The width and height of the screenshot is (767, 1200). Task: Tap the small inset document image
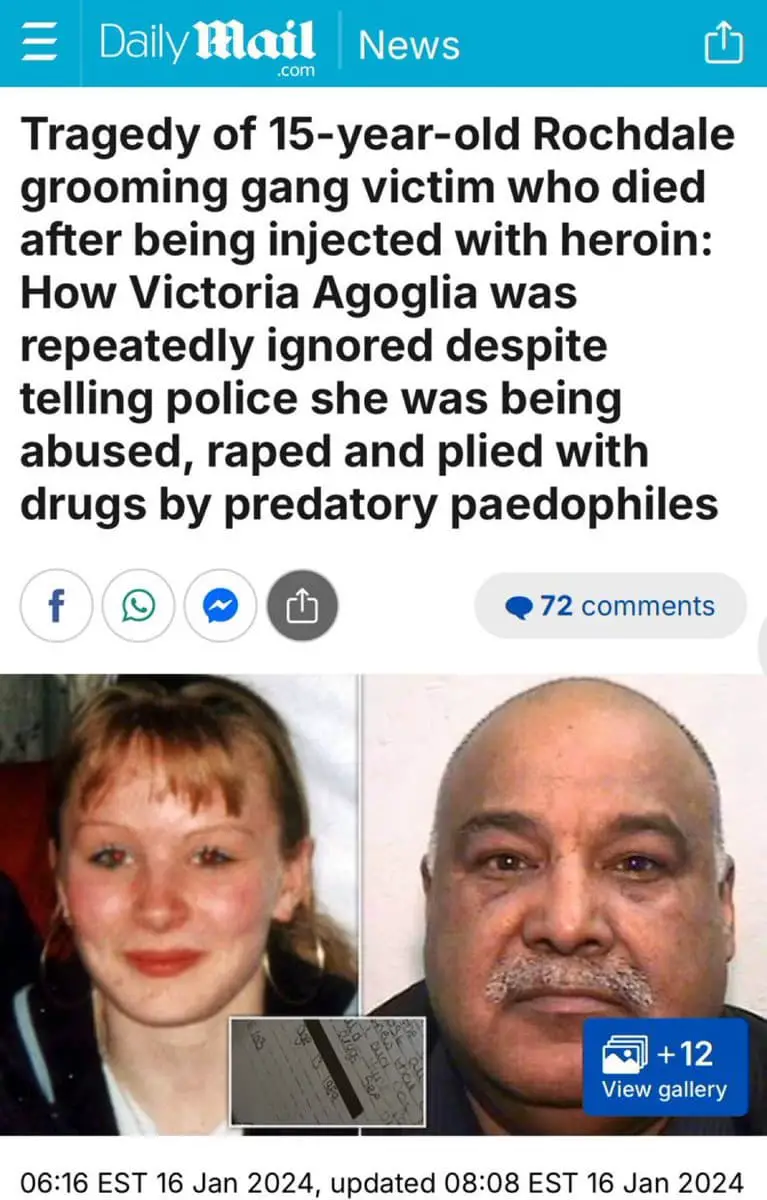point(327,1071)
